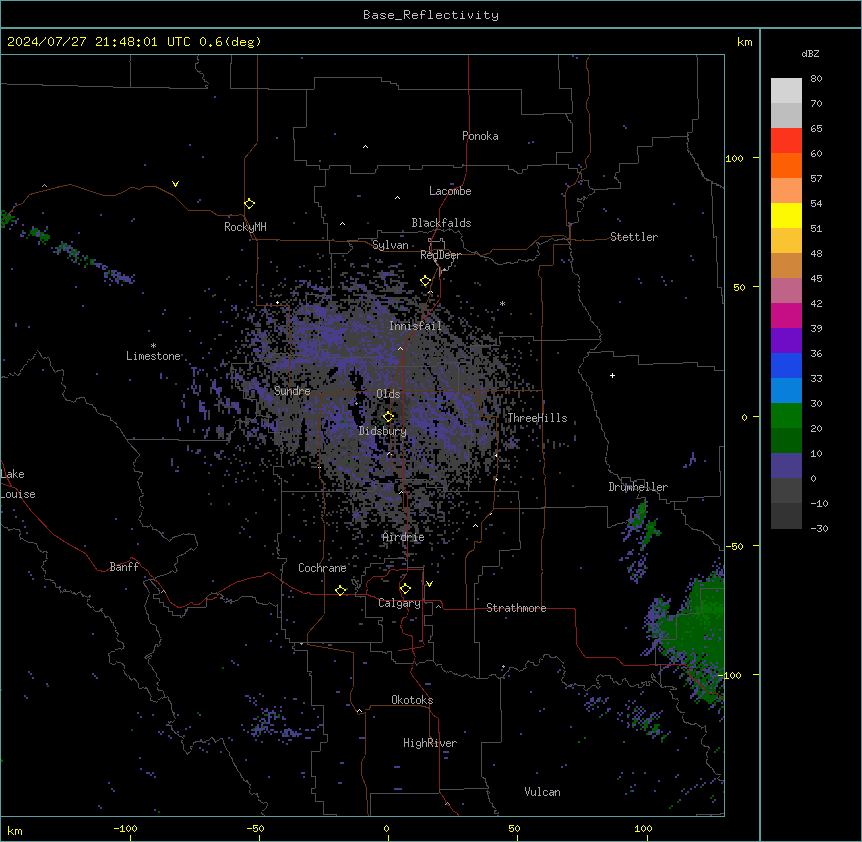Click the topmost white swatch below the 80 label
The height and width of the screenshot is (842, 862).
click(x=786, y=91)
